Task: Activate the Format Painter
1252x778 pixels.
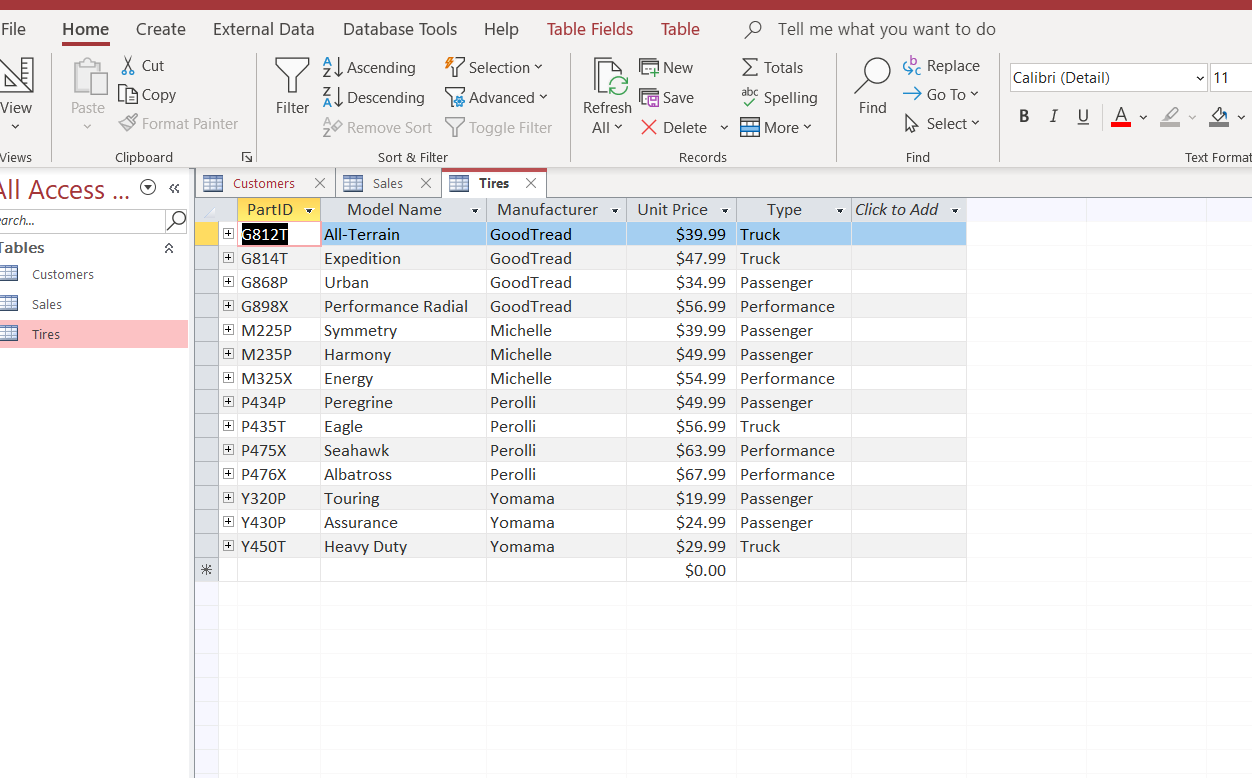Action: pyautogui.click(x=179, y=123)
